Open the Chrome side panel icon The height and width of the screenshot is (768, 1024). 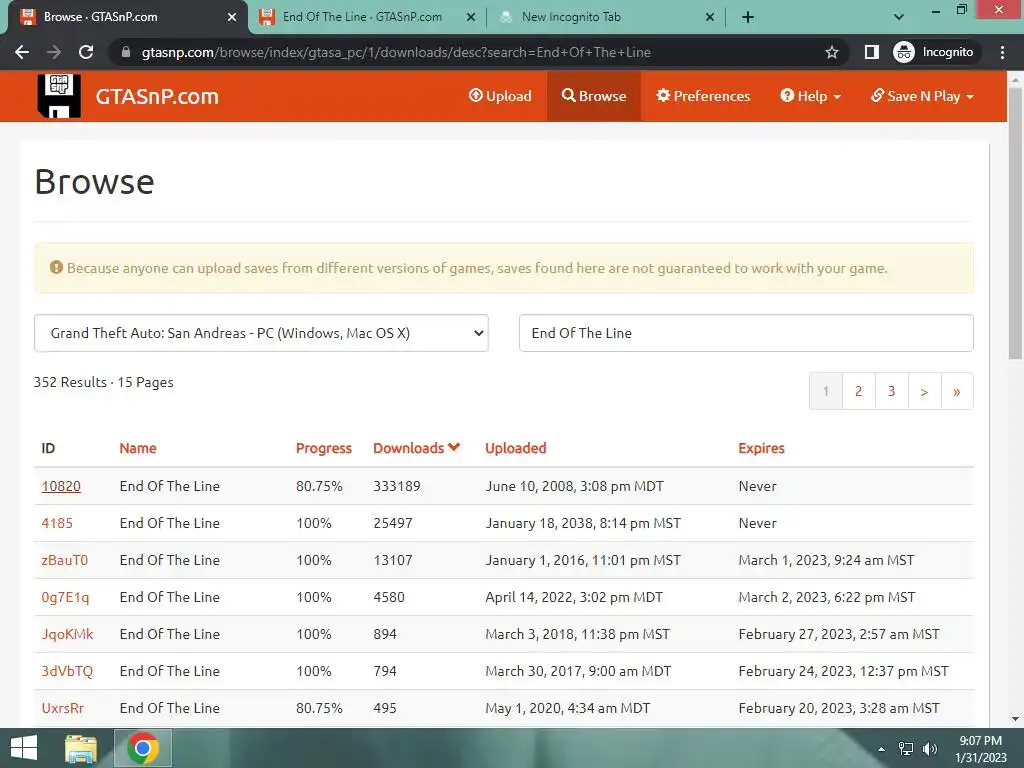(x=872, y=52)
